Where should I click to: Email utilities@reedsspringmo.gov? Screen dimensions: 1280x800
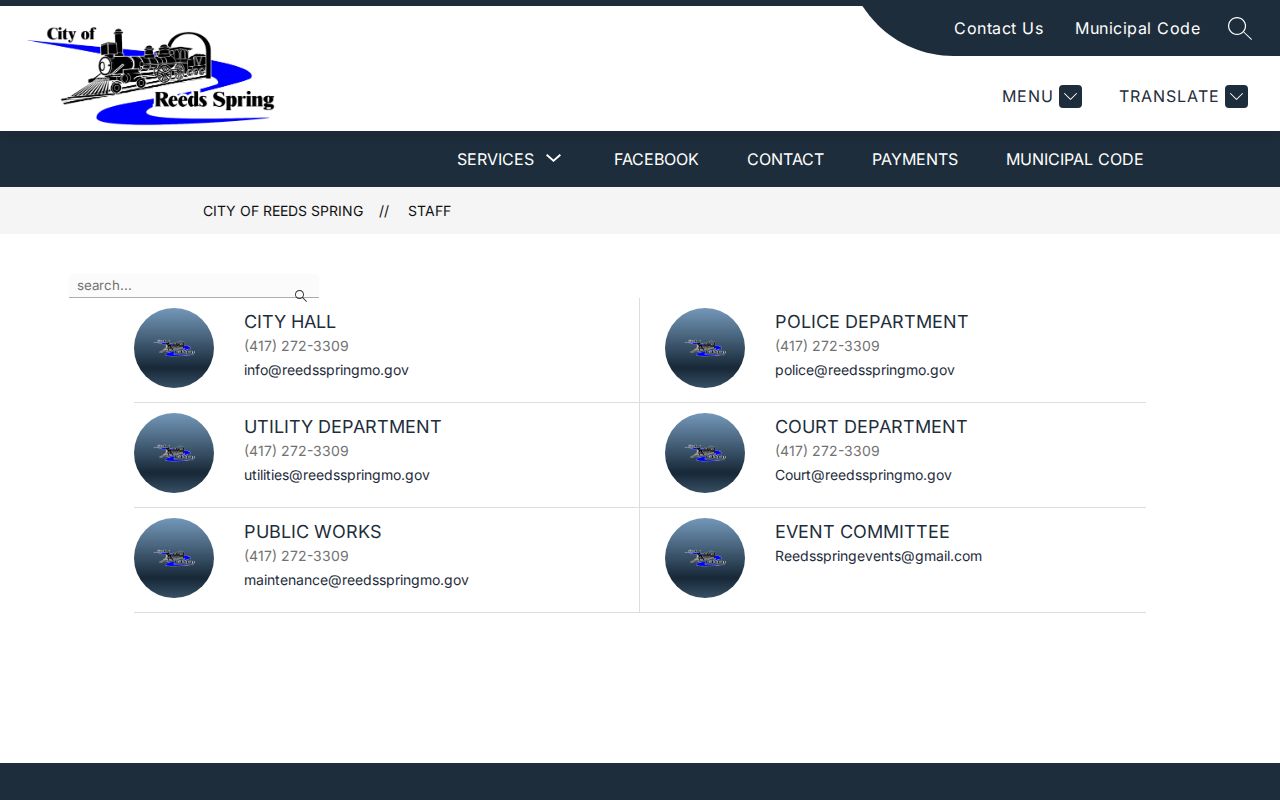337,475
